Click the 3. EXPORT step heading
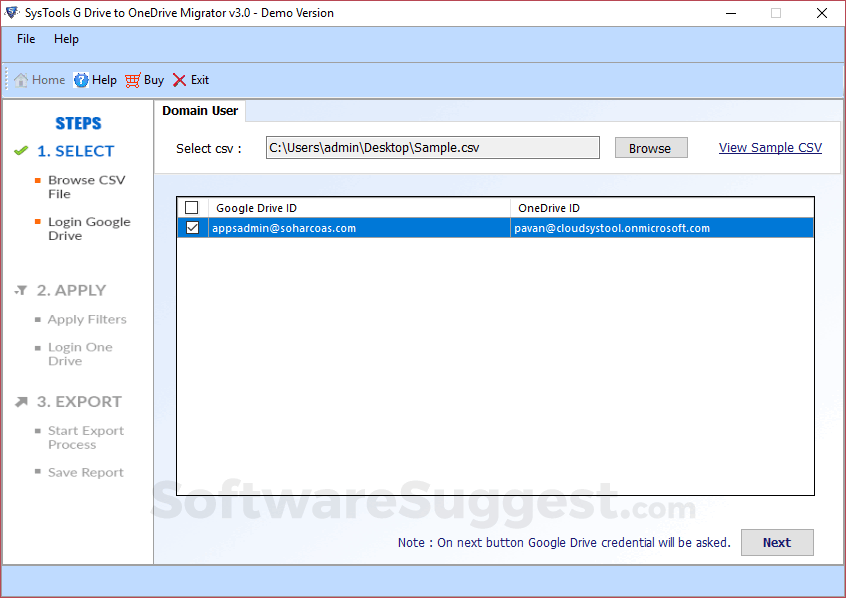This screenshot has width=846, height=598. point(79,402)
